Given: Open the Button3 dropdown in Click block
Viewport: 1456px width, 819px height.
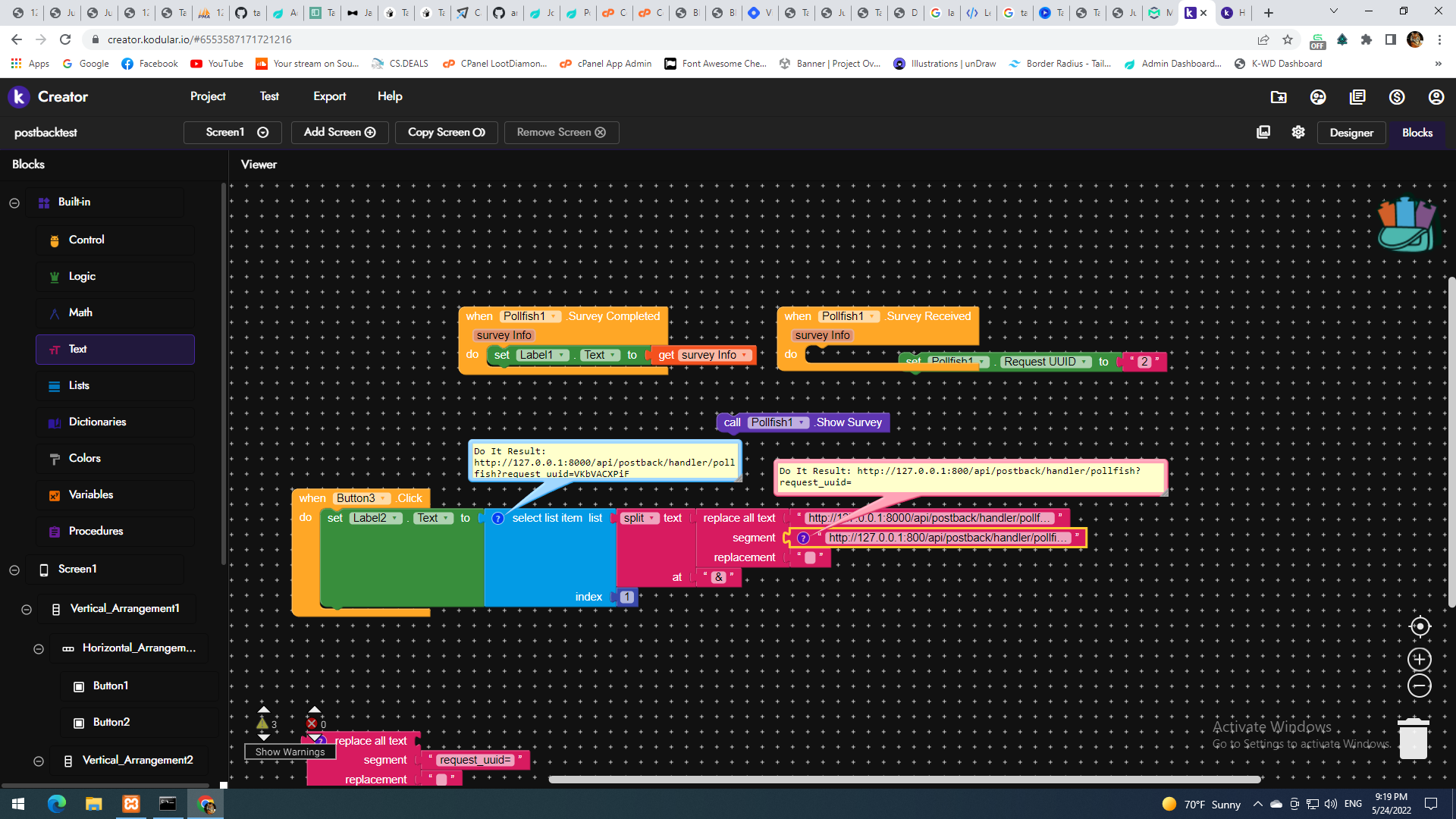Looking at the screenshot, I should [362, 498].
